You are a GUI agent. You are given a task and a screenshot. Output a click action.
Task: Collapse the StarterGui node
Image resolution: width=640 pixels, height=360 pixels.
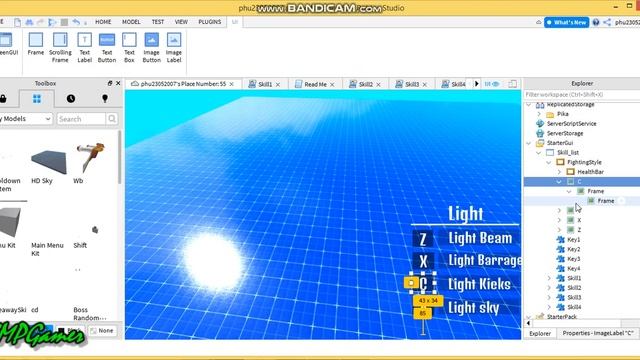(x=529, y=143)
